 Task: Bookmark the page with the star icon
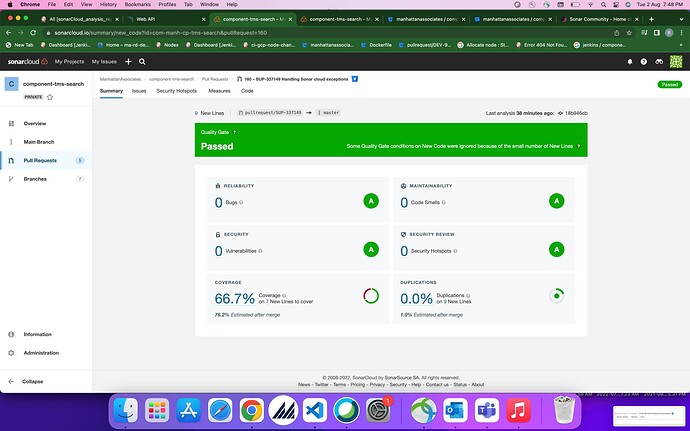[x=629, y=33]
